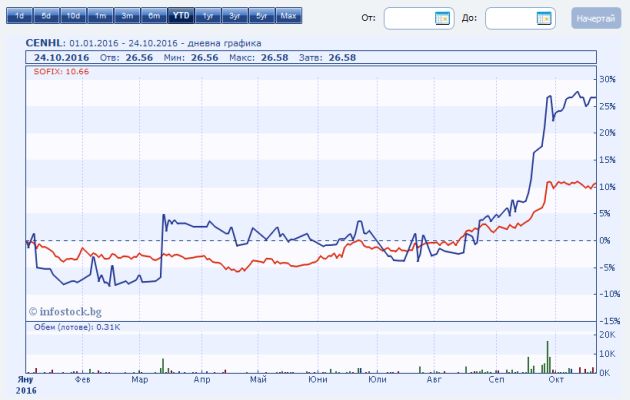Image resolution: width=630 pixels, height=400 pixels.
Task: Select the 5d time range
Action: point(46,16)
